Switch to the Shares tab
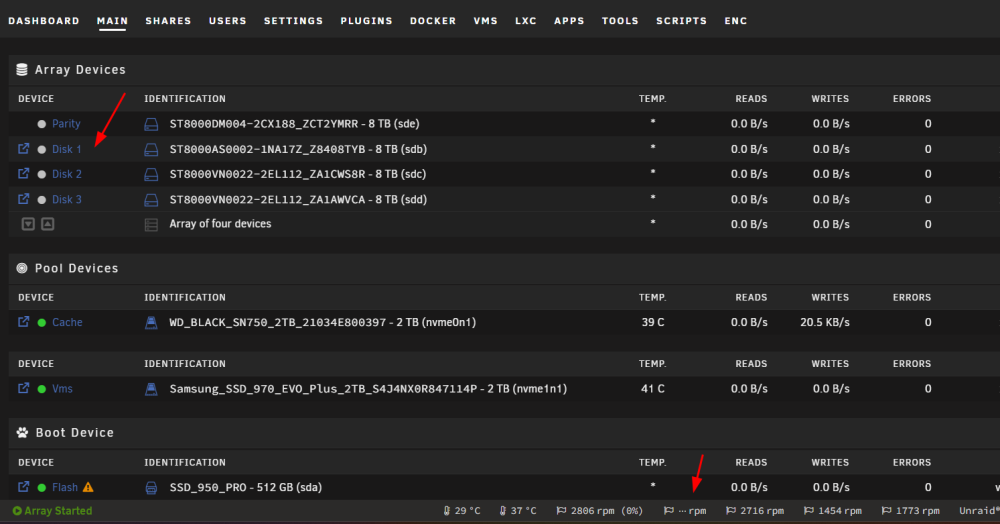Viewport: 1000px width, 524px height. 168,20
